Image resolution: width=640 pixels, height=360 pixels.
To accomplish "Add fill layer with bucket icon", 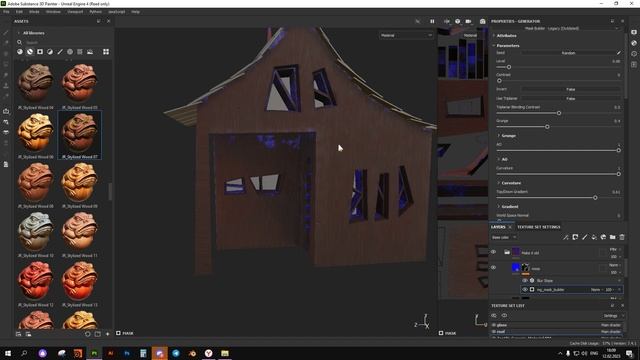I will pos(594,237).
